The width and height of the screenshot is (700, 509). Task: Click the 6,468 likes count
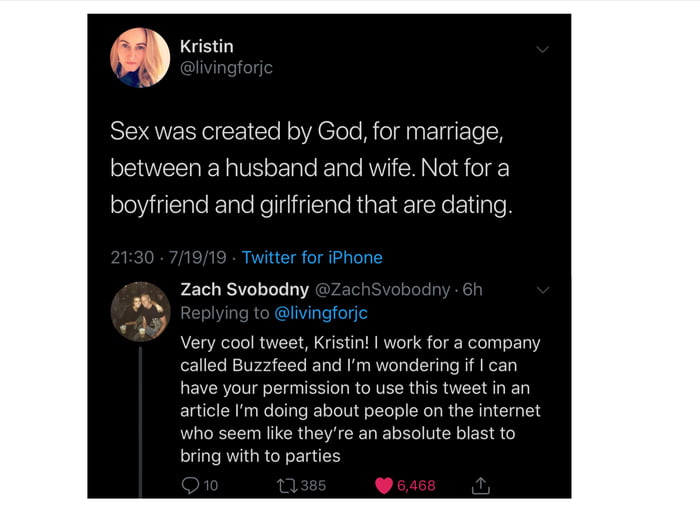click(x=416, y=485)
